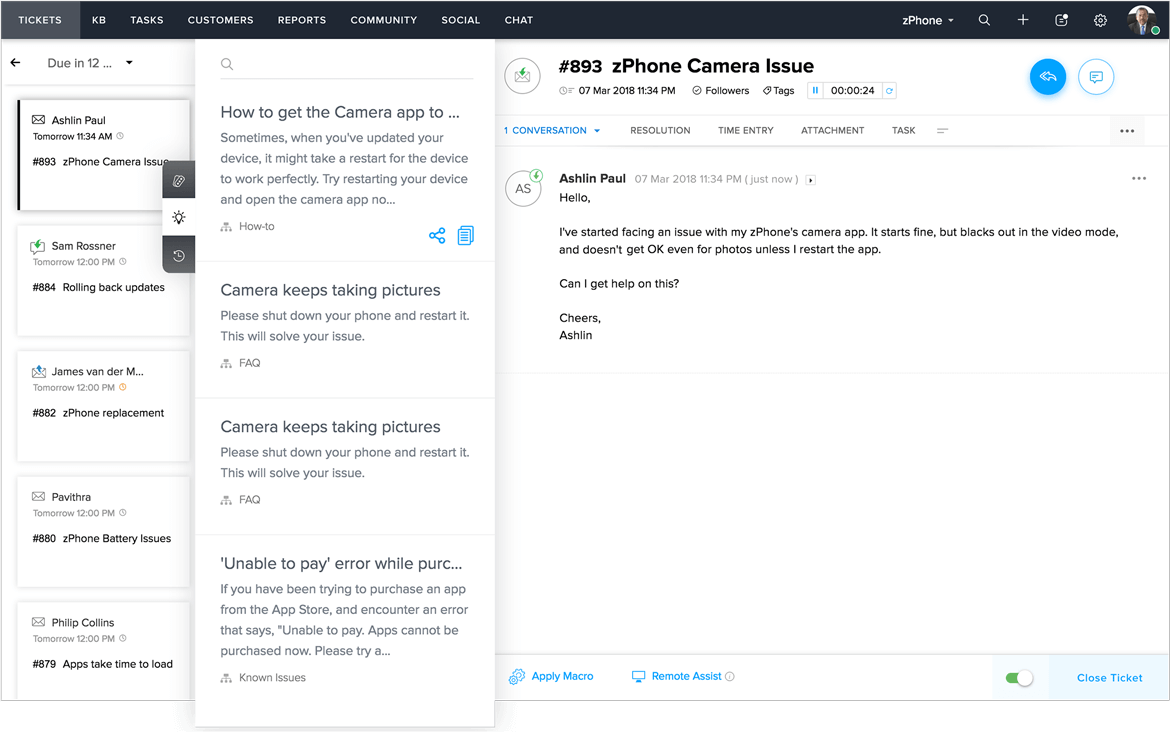Screen dimensions: 1170x735
Task: Click the knowledge base search field
Action: 350,64
